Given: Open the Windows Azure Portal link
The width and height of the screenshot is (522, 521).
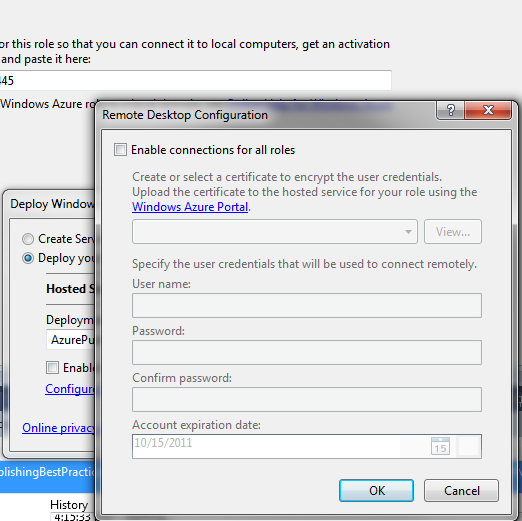Looking at the screenshot, I should click(x=190, y=207).
